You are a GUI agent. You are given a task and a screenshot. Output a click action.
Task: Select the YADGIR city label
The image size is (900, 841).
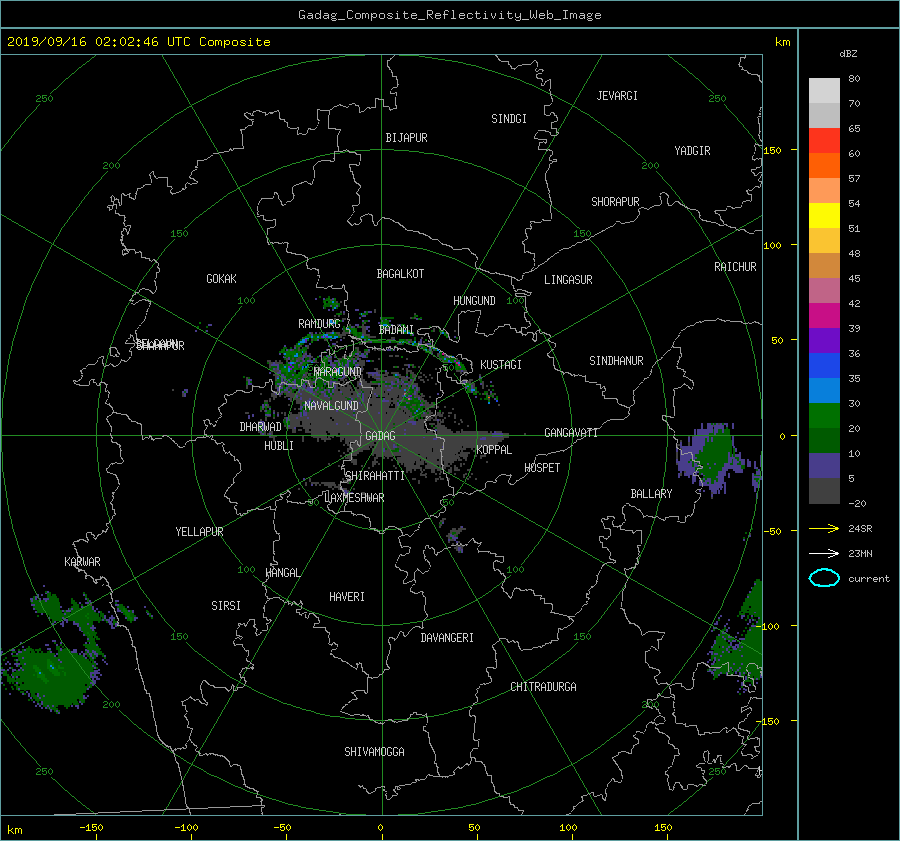[x=692, y=151]
